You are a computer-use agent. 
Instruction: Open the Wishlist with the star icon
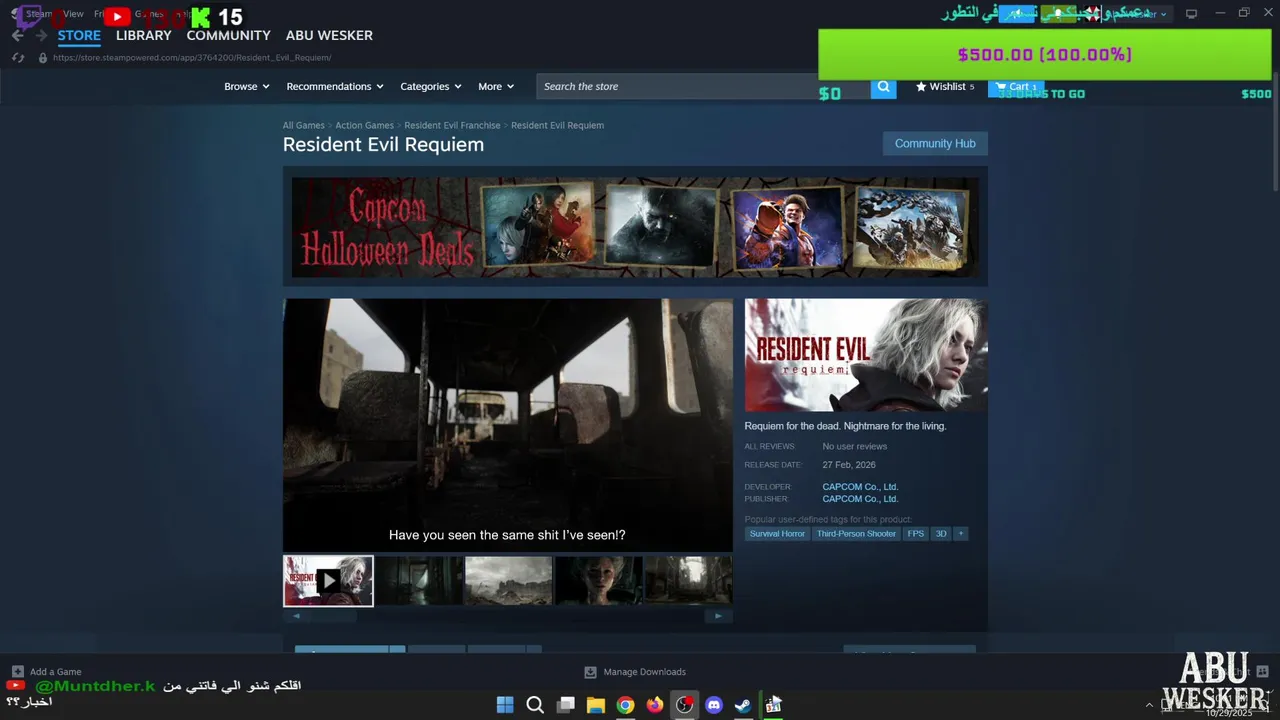945,87
